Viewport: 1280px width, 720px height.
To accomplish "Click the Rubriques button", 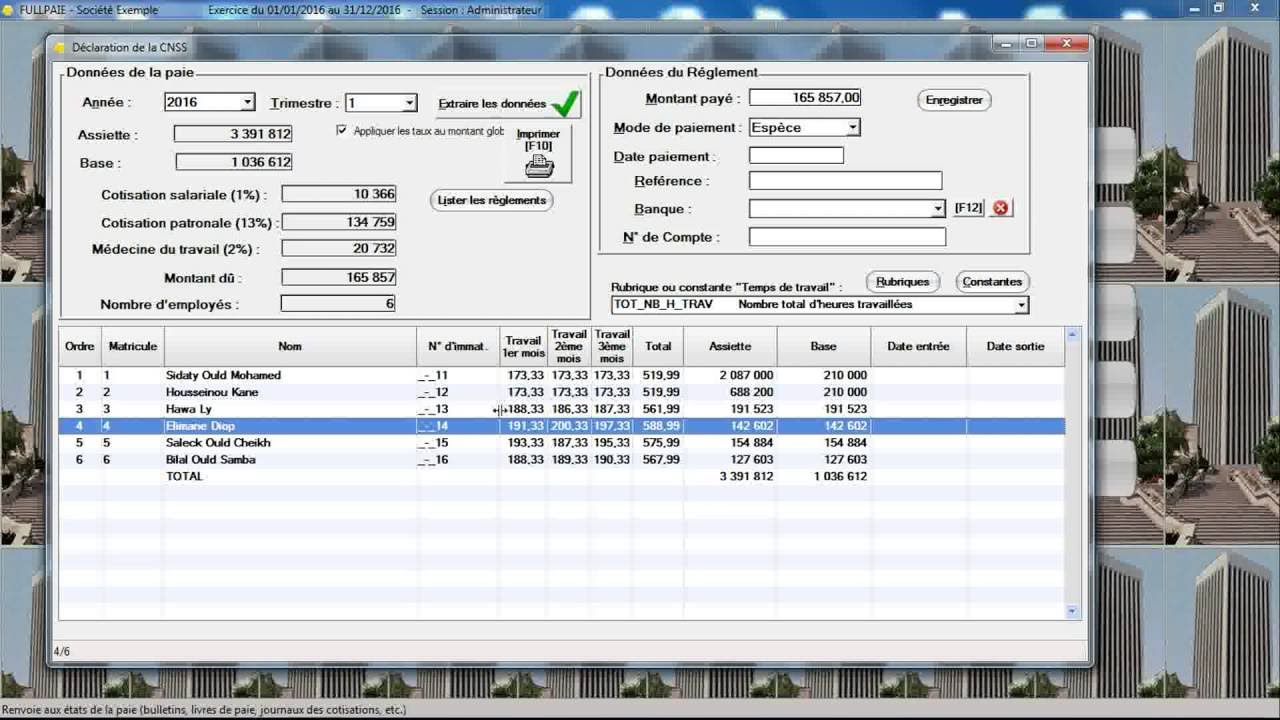I will 902,282.
